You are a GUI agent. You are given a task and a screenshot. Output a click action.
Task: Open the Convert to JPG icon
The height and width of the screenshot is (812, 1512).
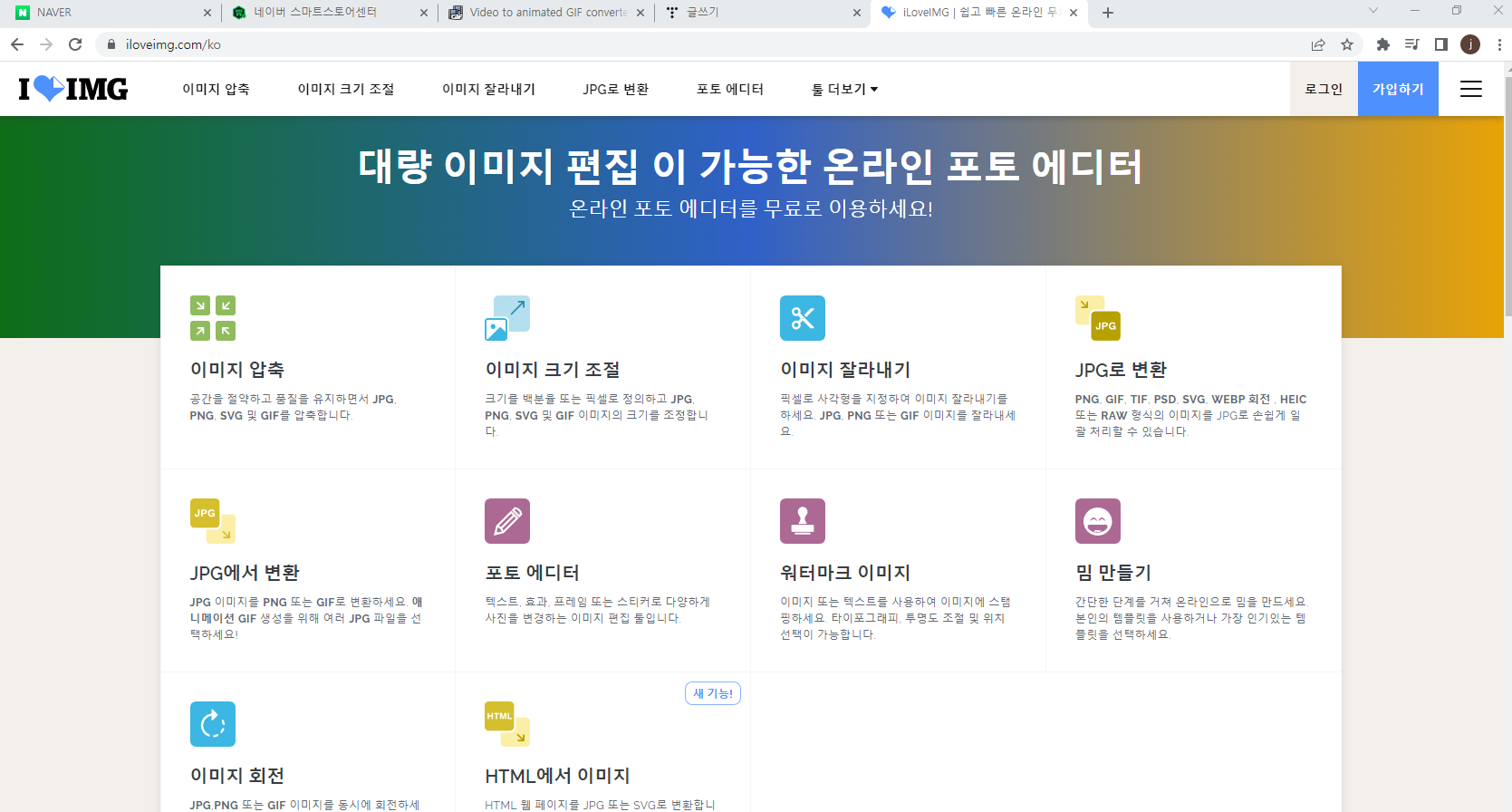pos(1098,318)
